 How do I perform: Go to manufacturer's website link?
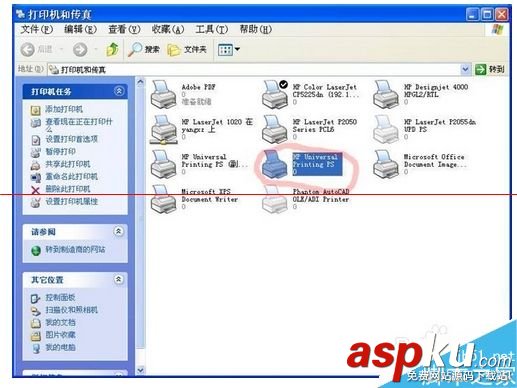coord(75,249)
